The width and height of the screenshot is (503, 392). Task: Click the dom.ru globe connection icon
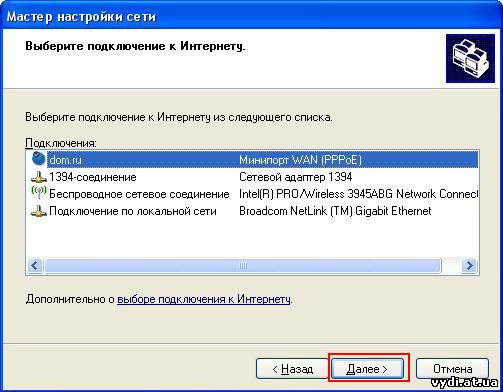[x=38, y=159]
